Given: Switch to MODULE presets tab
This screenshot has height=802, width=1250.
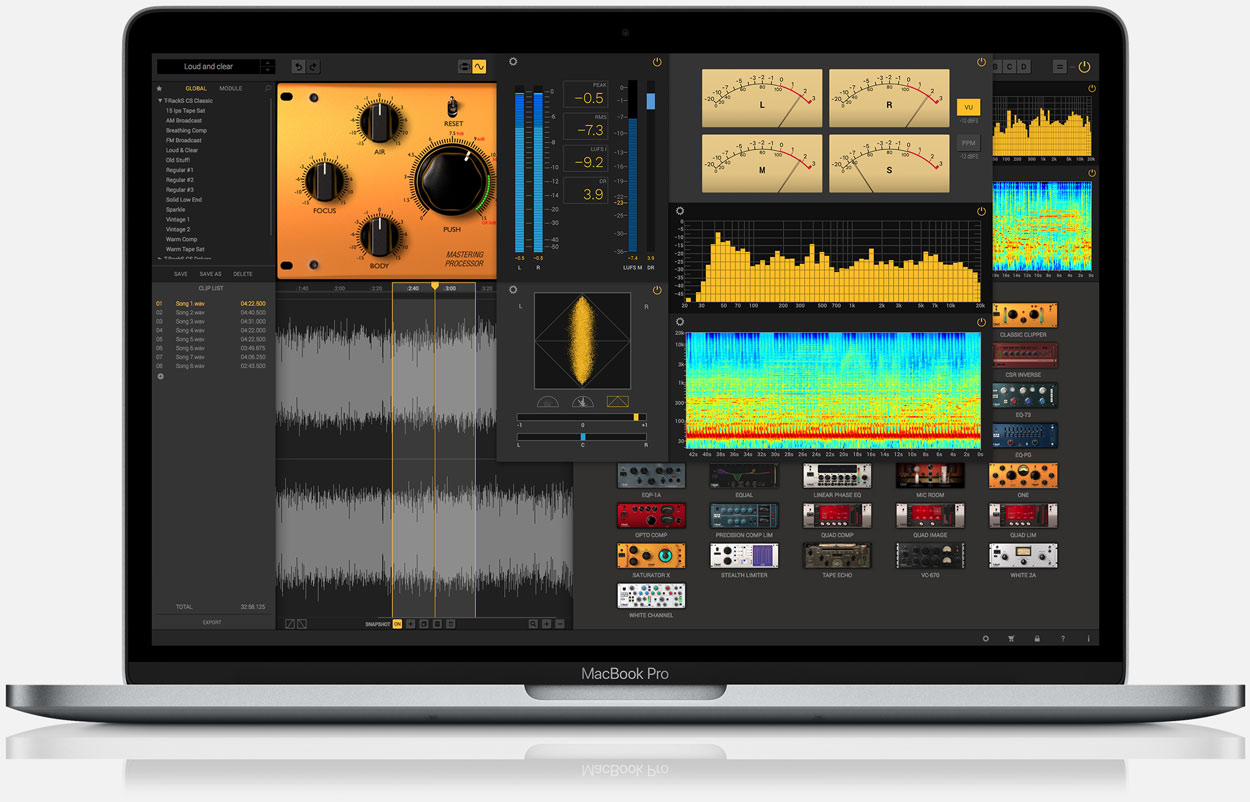Looking at the screenshot, I should (231, 88).
